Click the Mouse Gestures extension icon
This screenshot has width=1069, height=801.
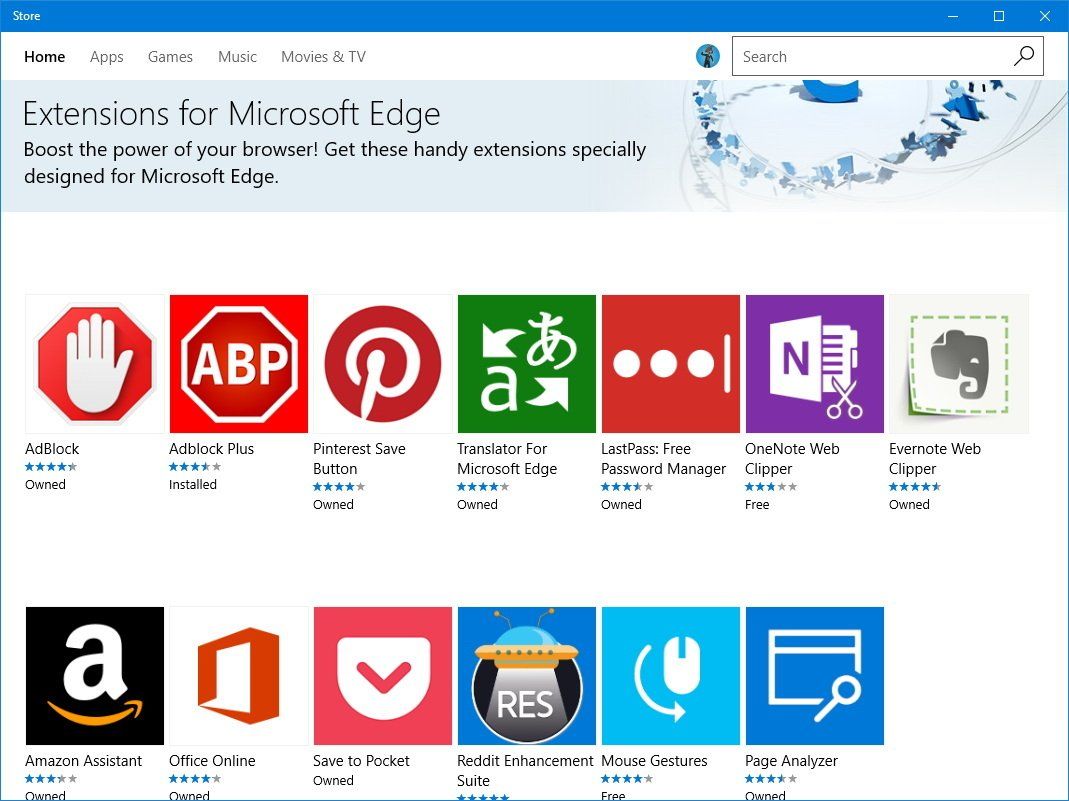point(670,675)
